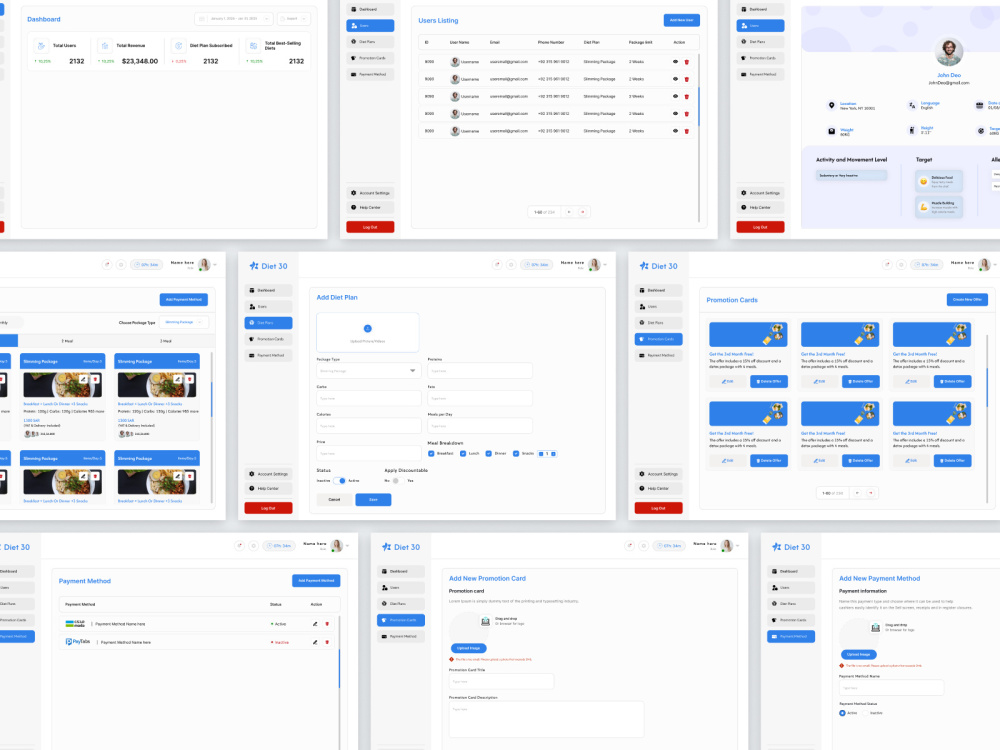The image size is (1000, 750).
Task: Expand profile arrow in Promotion Cards header
Action: tap(996, 265)
